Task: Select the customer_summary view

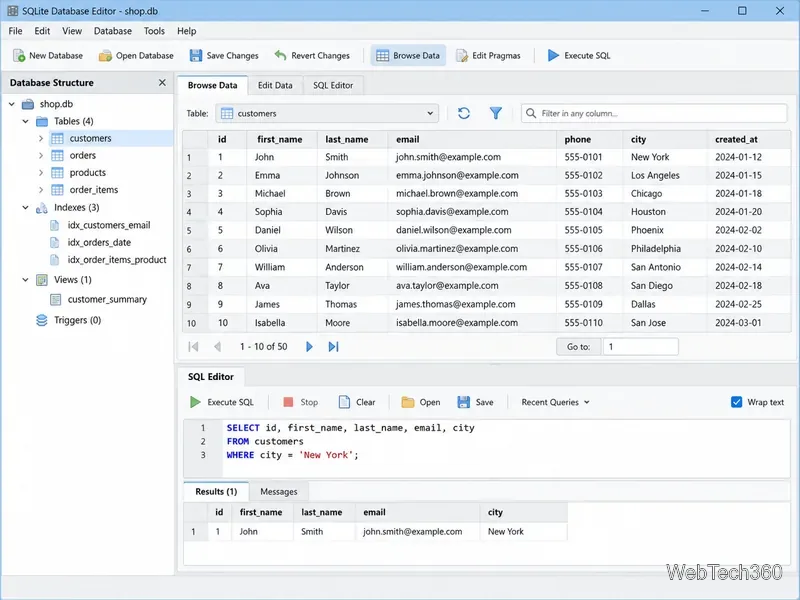Action: coord(107,299)
